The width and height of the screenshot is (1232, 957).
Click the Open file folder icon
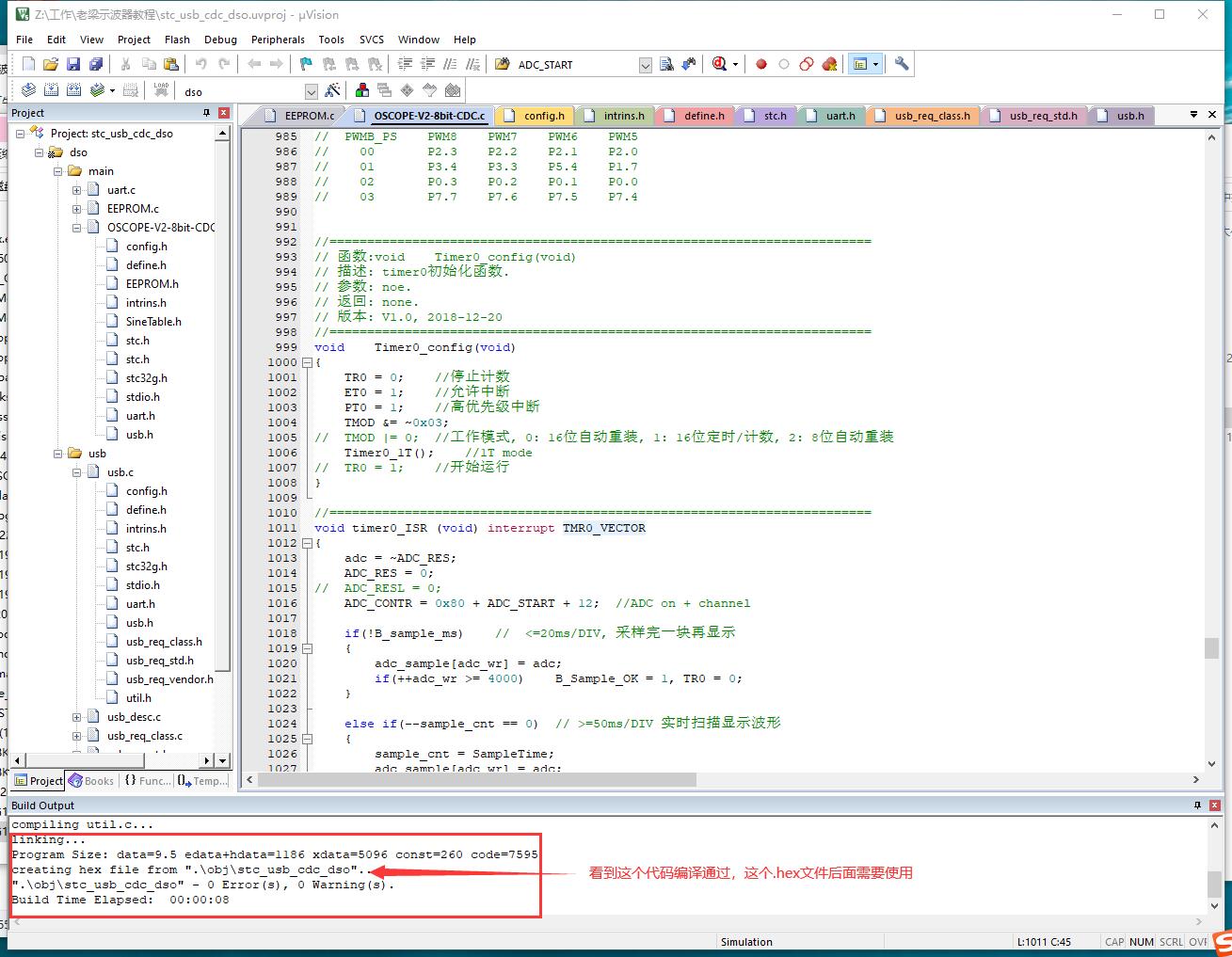click(x=51, y=64)
